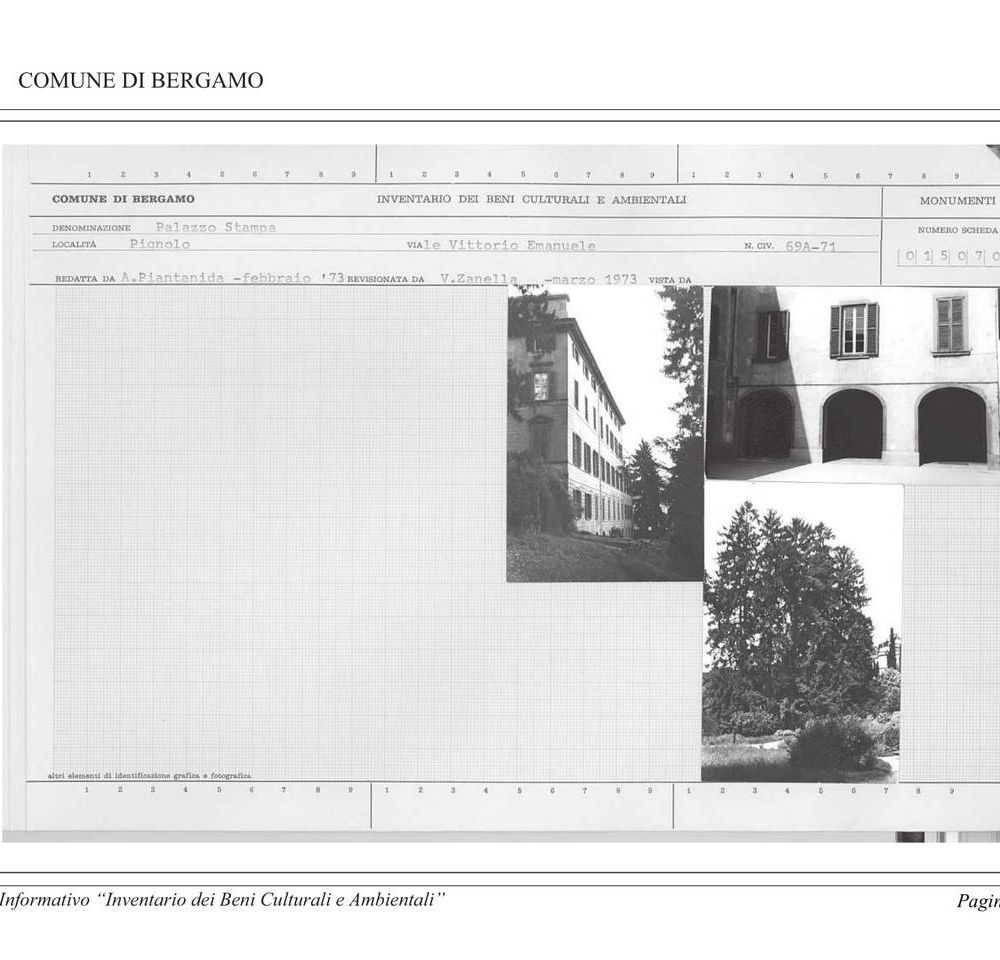Click the LOCALITÀ label
The image size is (1000, 960).
coord(74,244)
